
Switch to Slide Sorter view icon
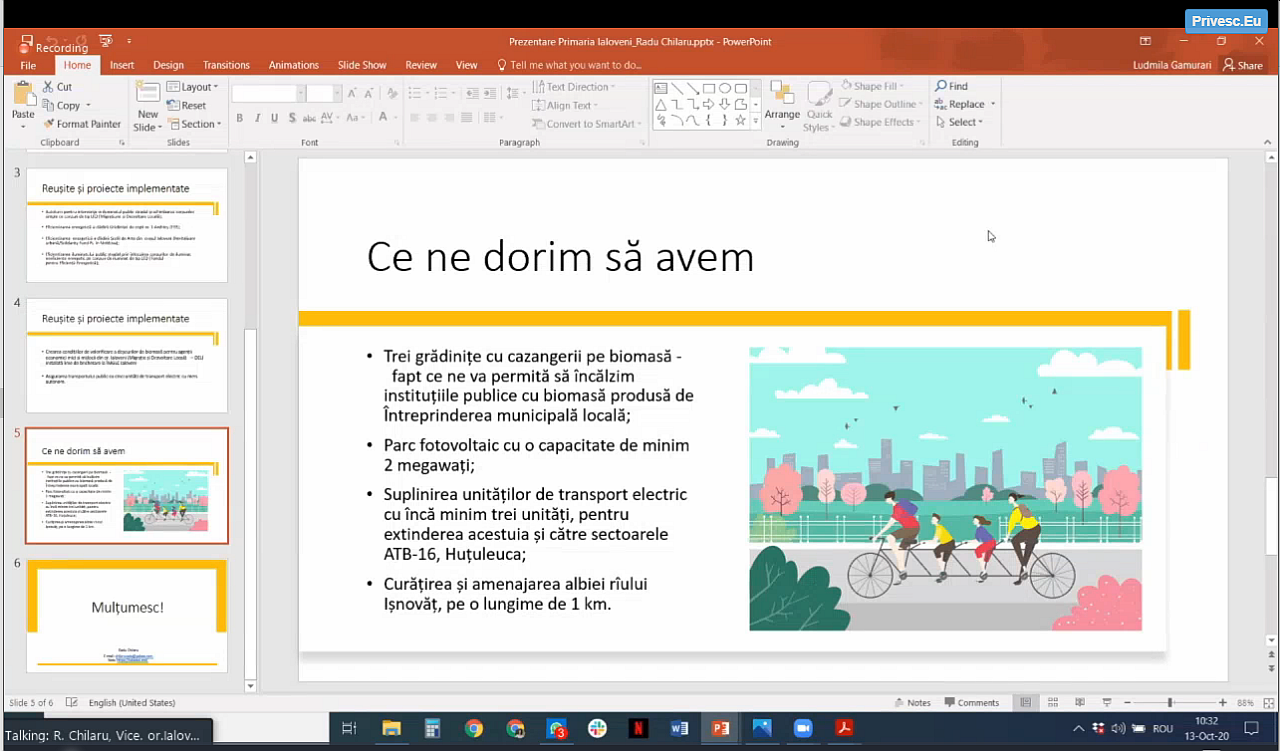coord(1052,703)
